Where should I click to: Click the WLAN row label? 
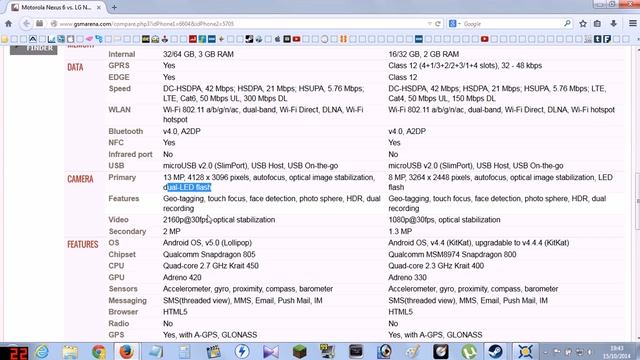click(x=119, y=110)
